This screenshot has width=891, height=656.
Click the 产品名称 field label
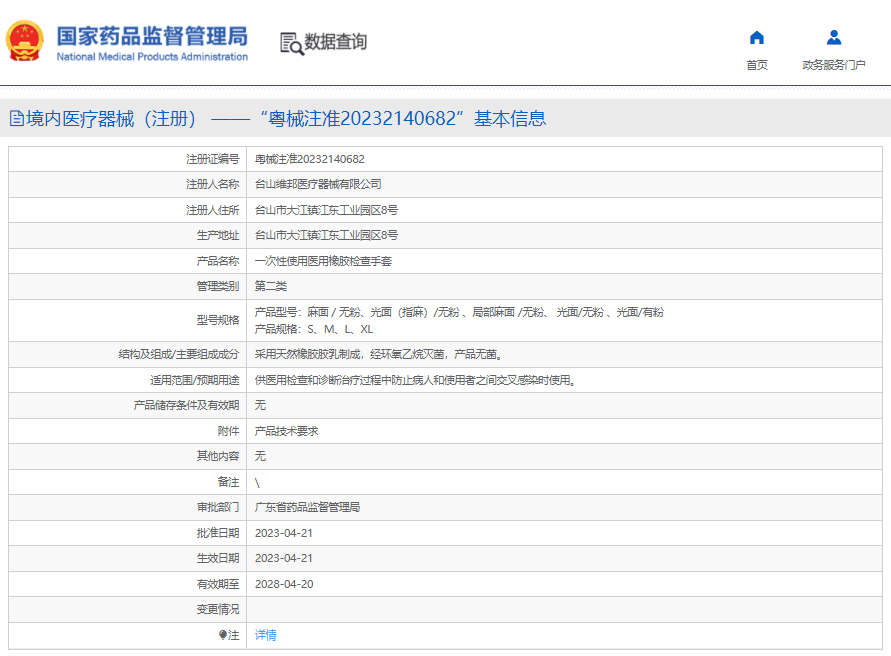tap(218, 261)
